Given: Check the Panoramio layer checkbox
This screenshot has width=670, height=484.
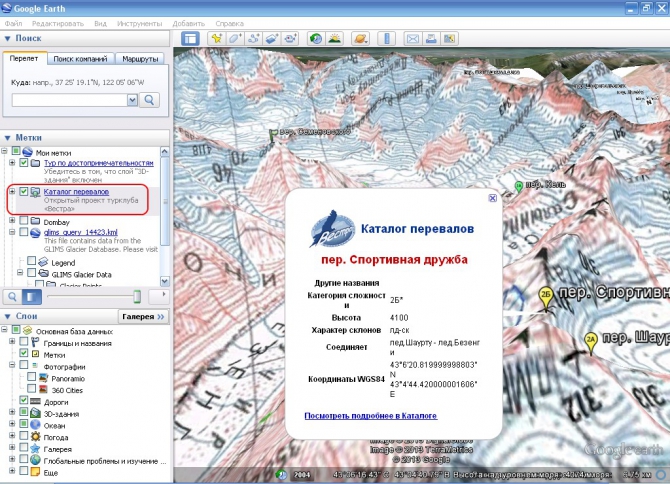Looking at the screenshot, I should coord(32,377).
